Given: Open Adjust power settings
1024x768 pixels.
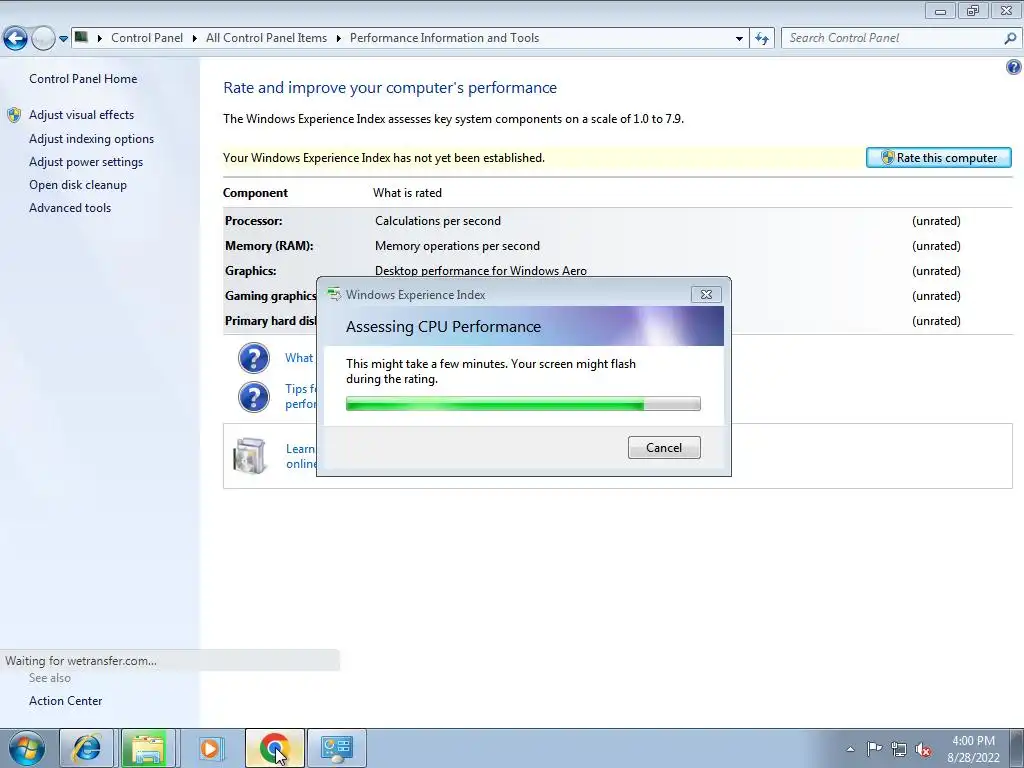Looking at the screenshot, I should 86,162.
